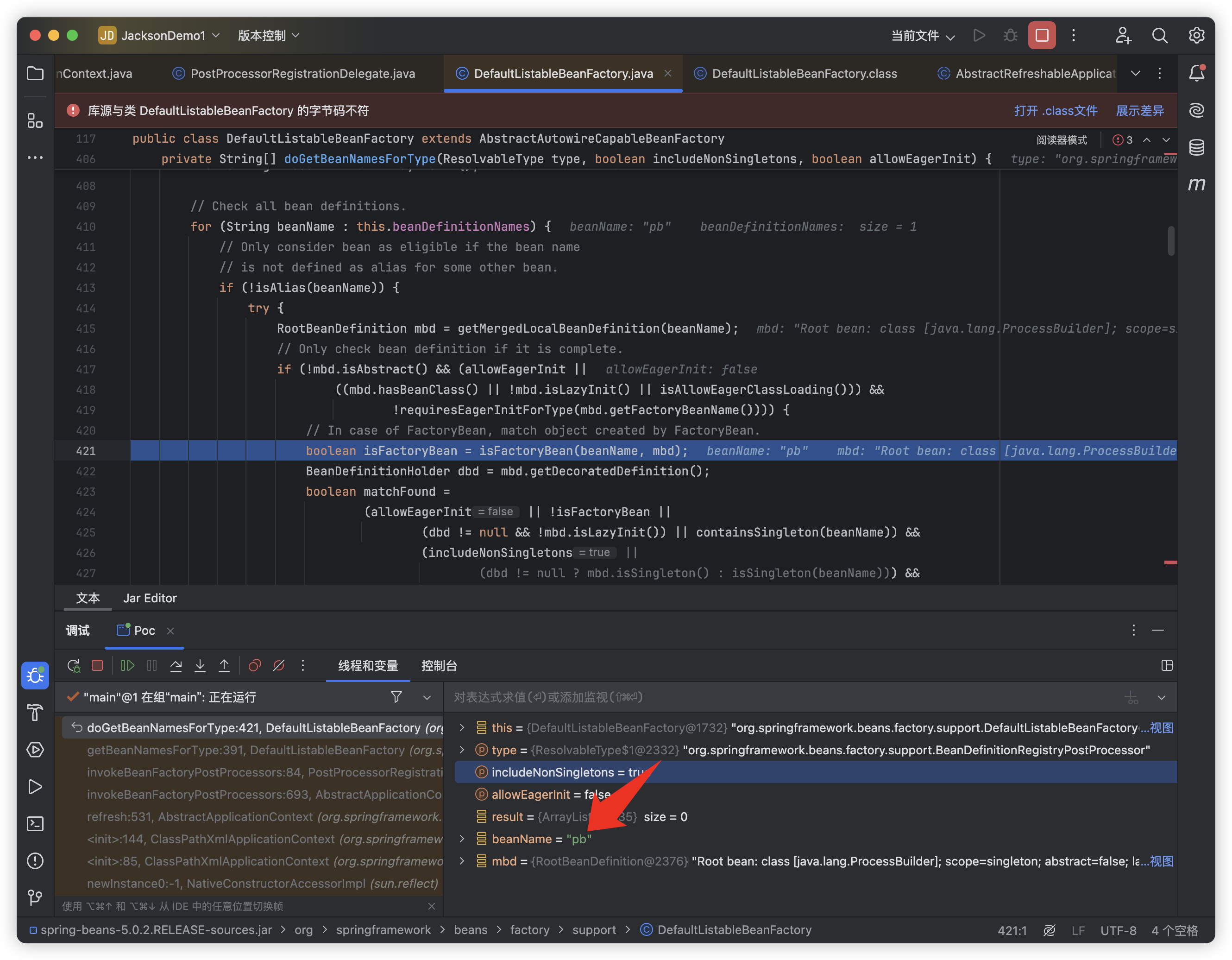Viewport: 1232px width, 960px height.
Task: Click the Rerun debug session icon
Action: [x=74, y=665]
